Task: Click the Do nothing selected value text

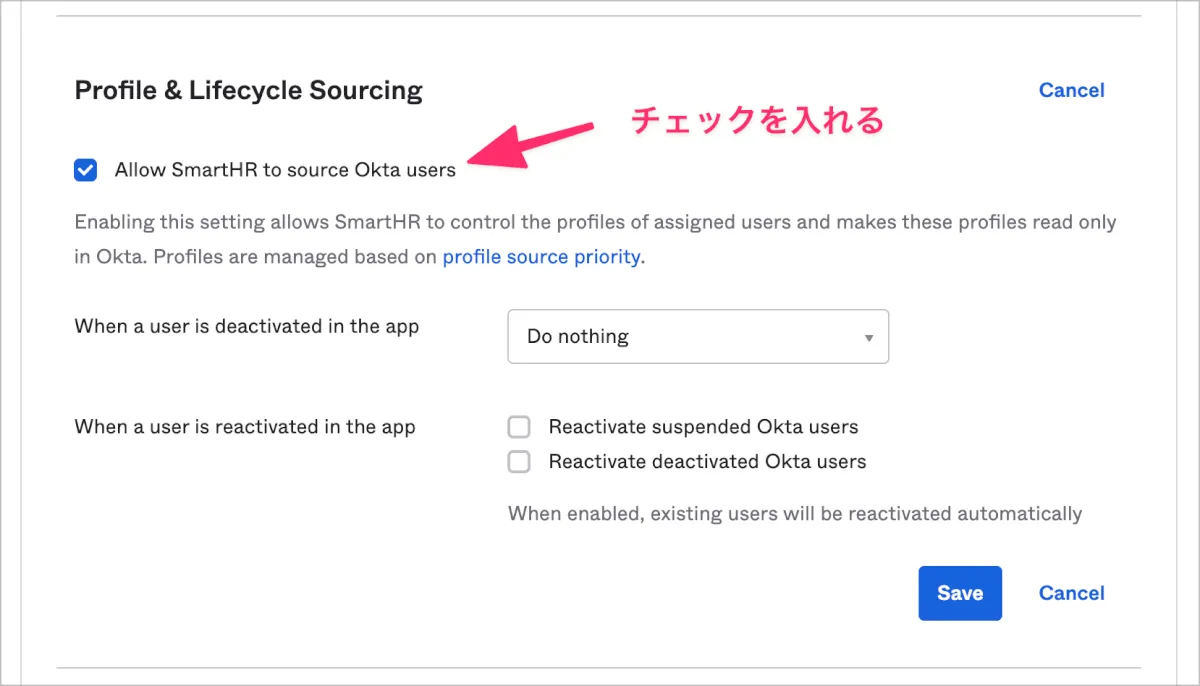Action: pyautogui.click(x=578, y=337)
